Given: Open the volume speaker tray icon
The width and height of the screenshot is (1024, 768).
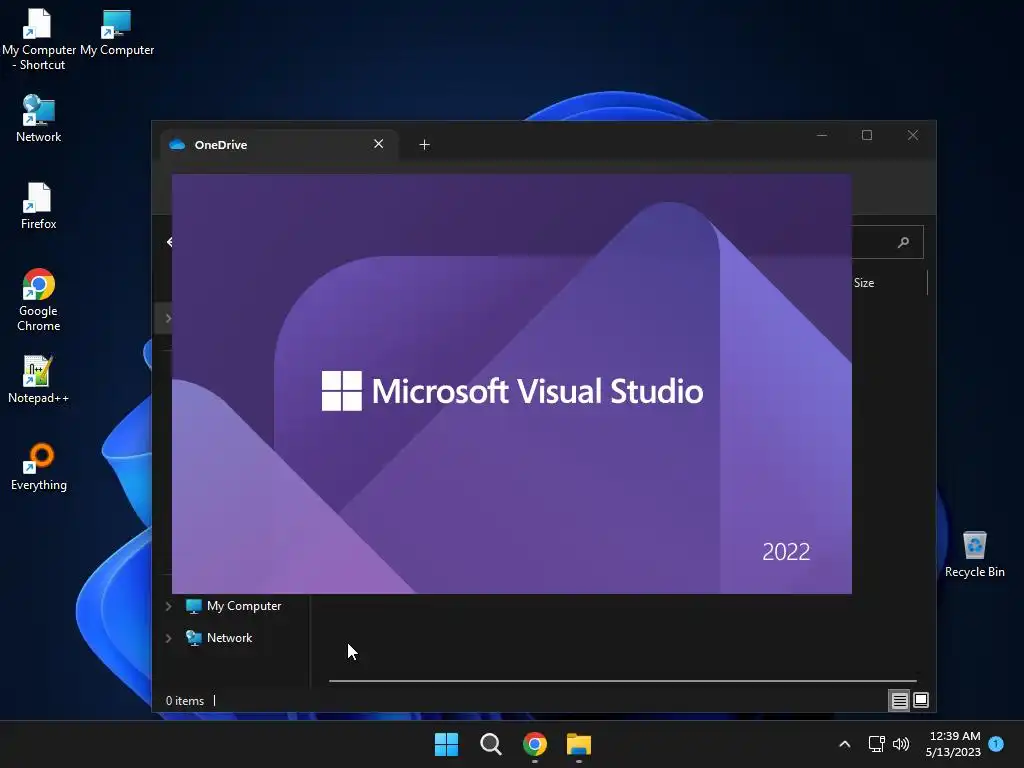Looking at the screenshot, I should [x=901, y=744].
